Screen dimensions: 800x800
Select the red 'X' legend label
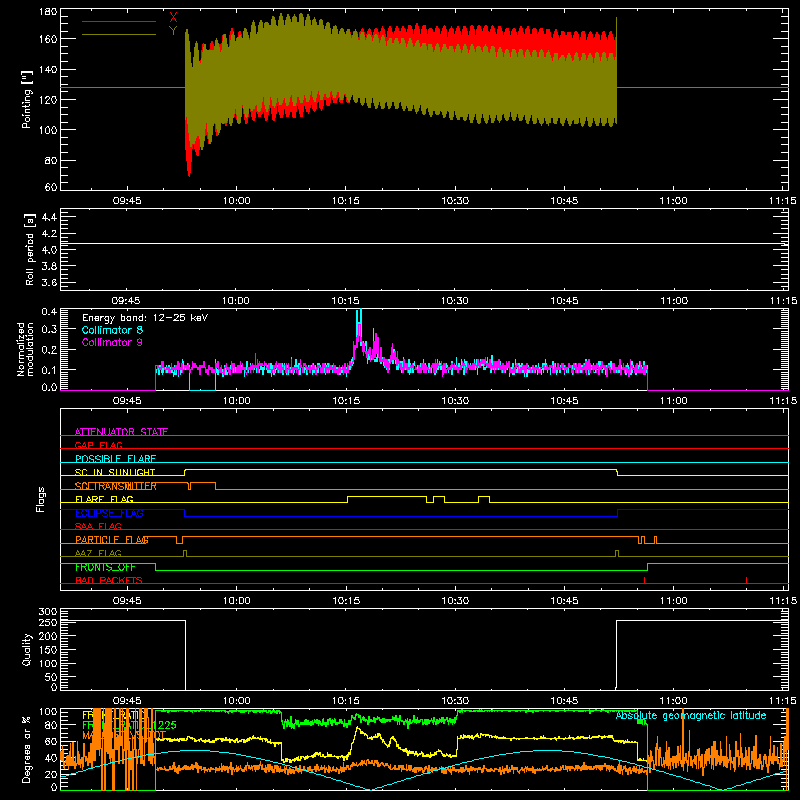click(x=173, y=17)
